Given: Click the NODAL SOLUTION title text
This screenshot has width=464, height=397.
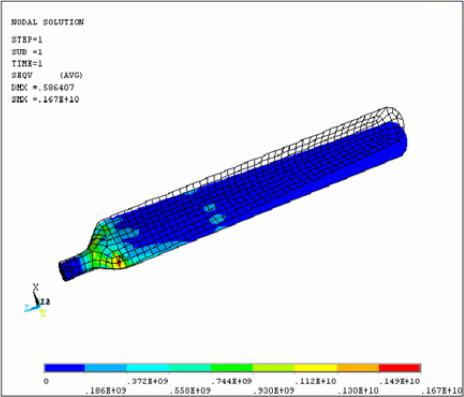Looking at the screenshot, I should (48, 22).
